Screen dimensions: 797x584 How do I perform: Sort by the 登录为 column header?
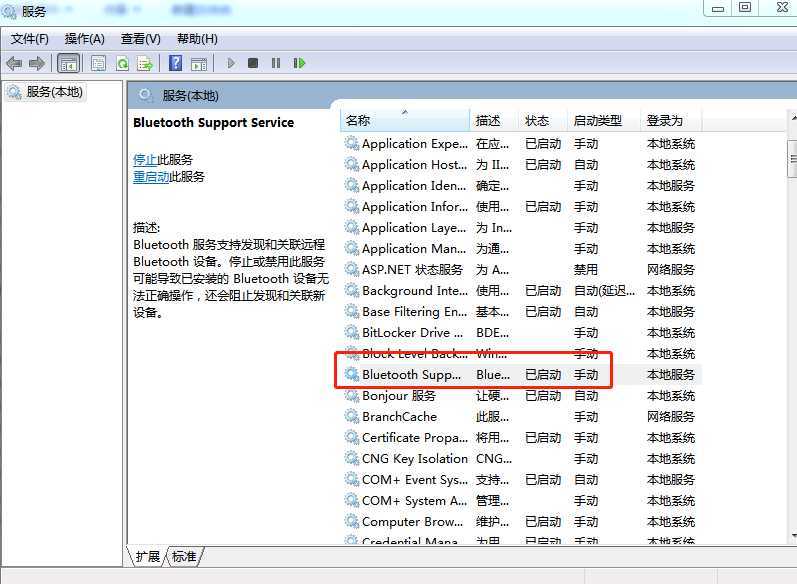coord(670,120)
